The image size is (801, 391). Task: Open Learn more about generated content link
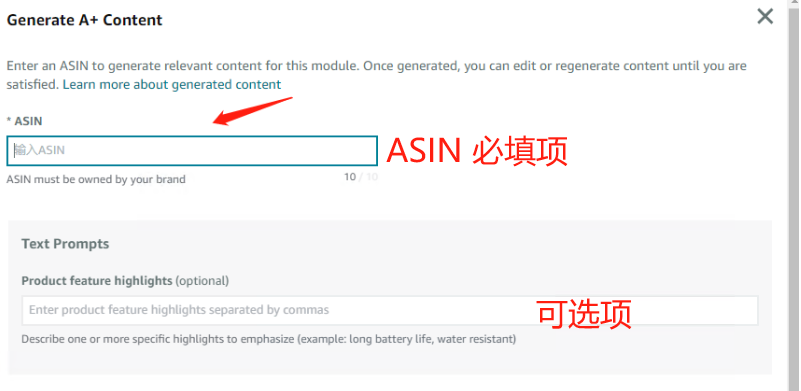(172, 84)
